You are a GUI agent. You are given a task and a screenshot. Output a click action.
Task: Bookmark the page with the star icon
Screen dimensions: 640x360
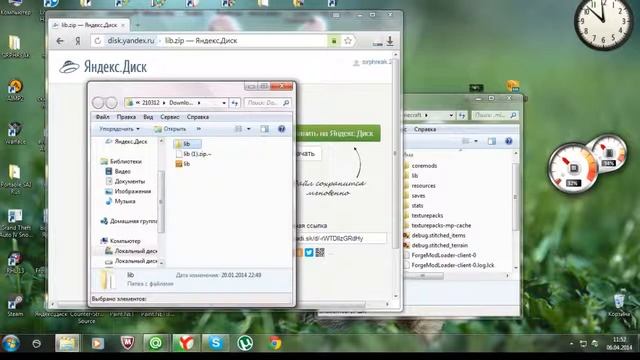tap(348, 41)
